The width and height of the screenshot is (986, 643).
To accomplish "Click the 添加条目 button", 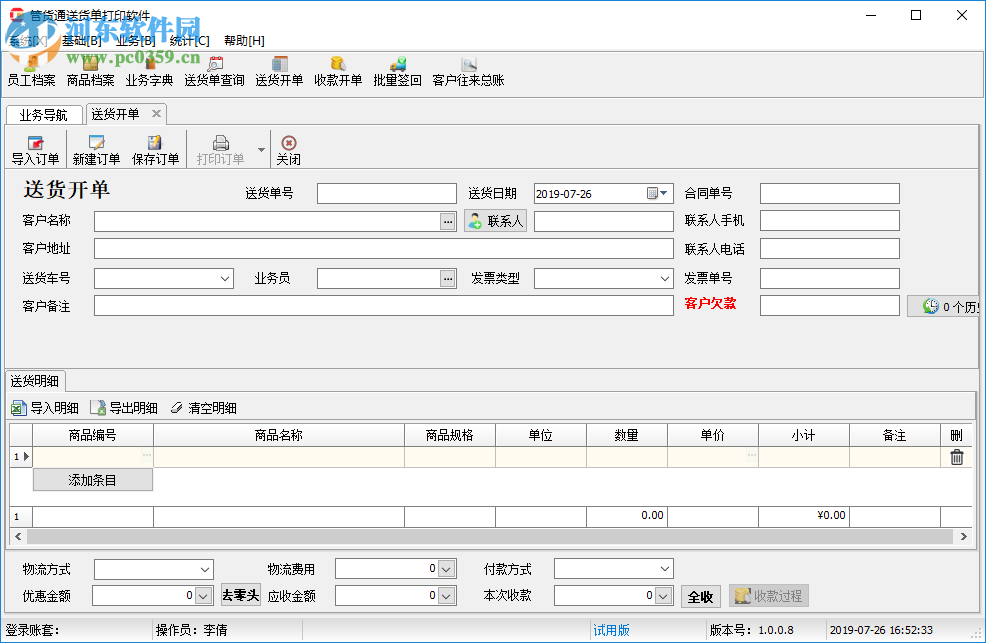I will (92, 480).
